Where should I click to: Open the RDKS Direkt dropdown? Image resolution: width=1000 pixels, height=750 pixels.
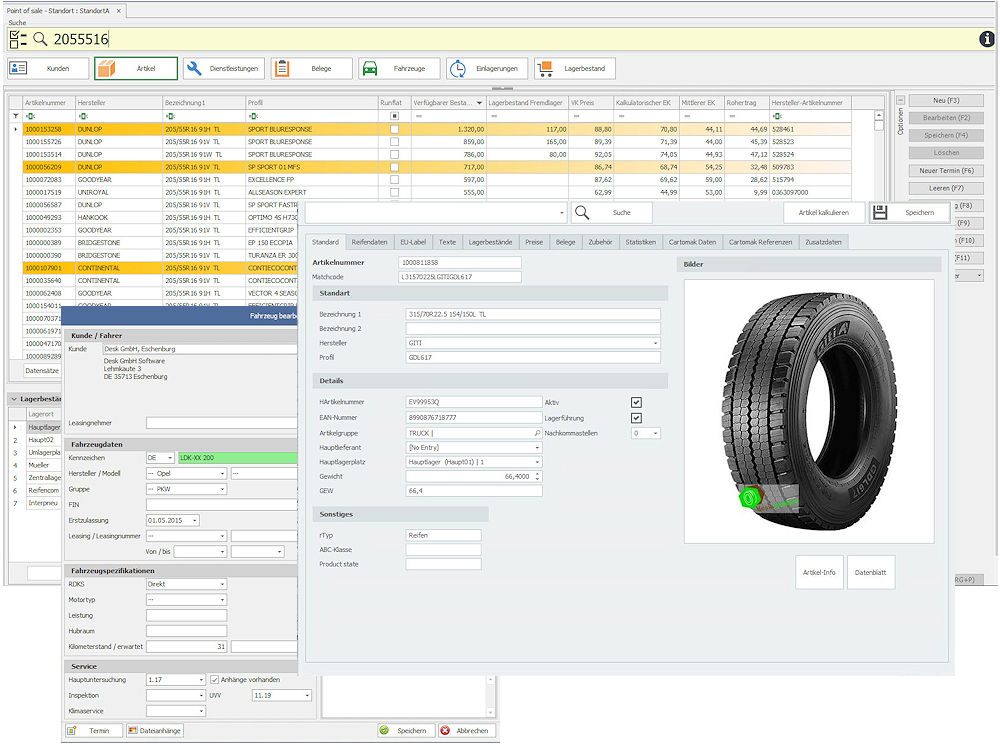click(x=223, y=584)
